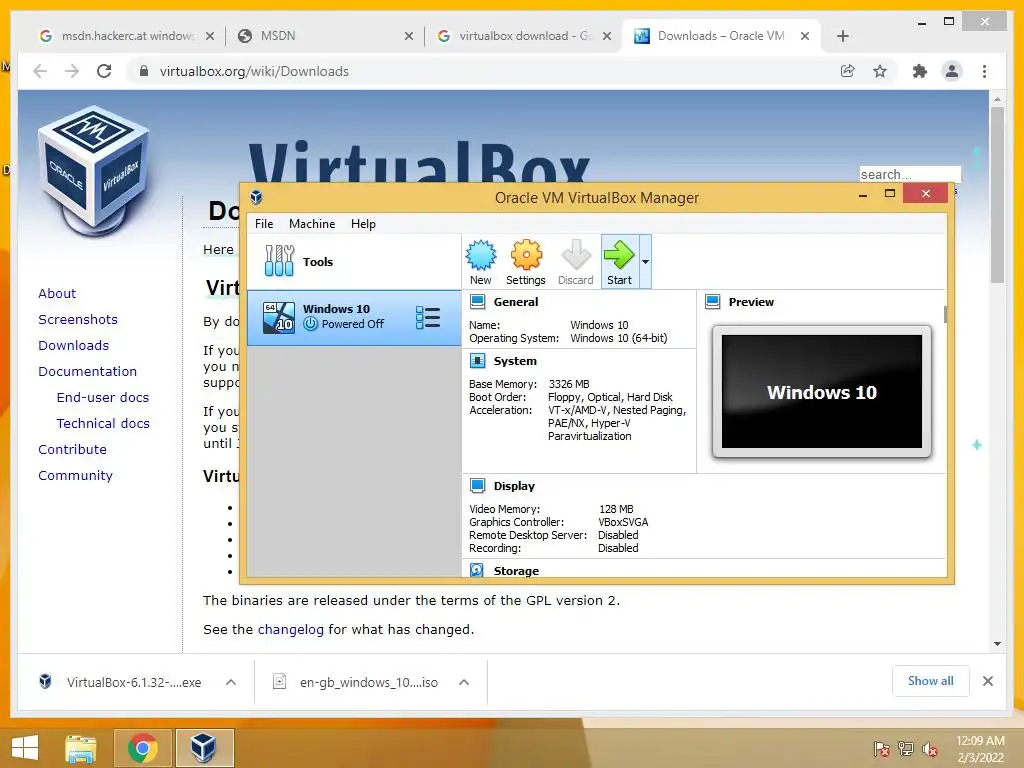Open the Documentation link
1024x768 pixels.
88,372
